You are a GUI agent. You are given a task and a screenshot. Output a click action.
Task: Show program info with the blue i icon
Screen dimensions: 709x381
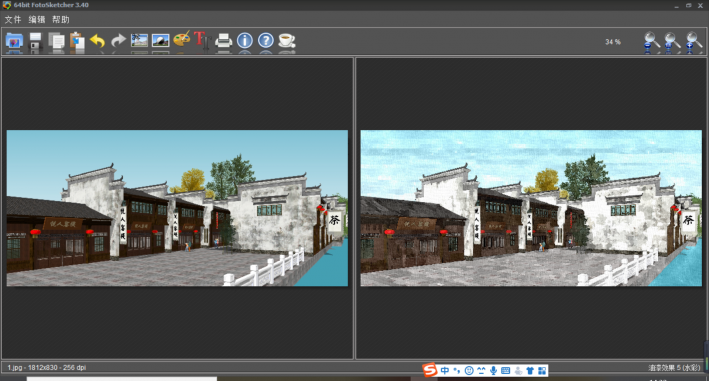245,41
